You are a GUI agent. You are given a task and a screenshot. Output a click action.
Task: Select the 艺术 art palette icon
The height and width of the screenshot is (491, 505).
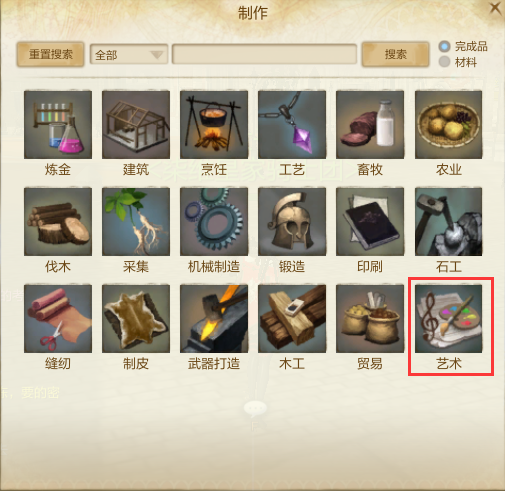(x=448, y=319)
